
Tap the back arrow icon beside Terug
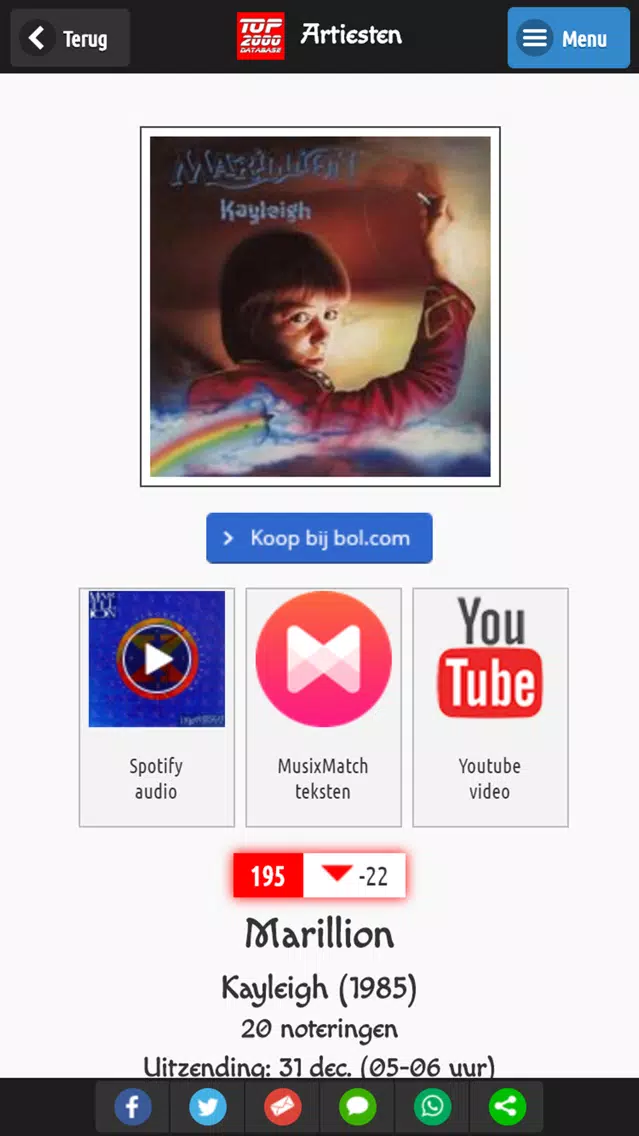(37, 38)
